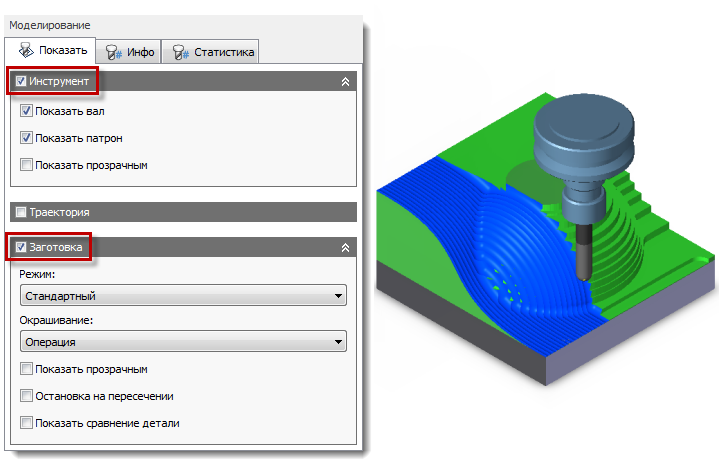
Task: Enable the Траектория checkbox
Action: 21,212
